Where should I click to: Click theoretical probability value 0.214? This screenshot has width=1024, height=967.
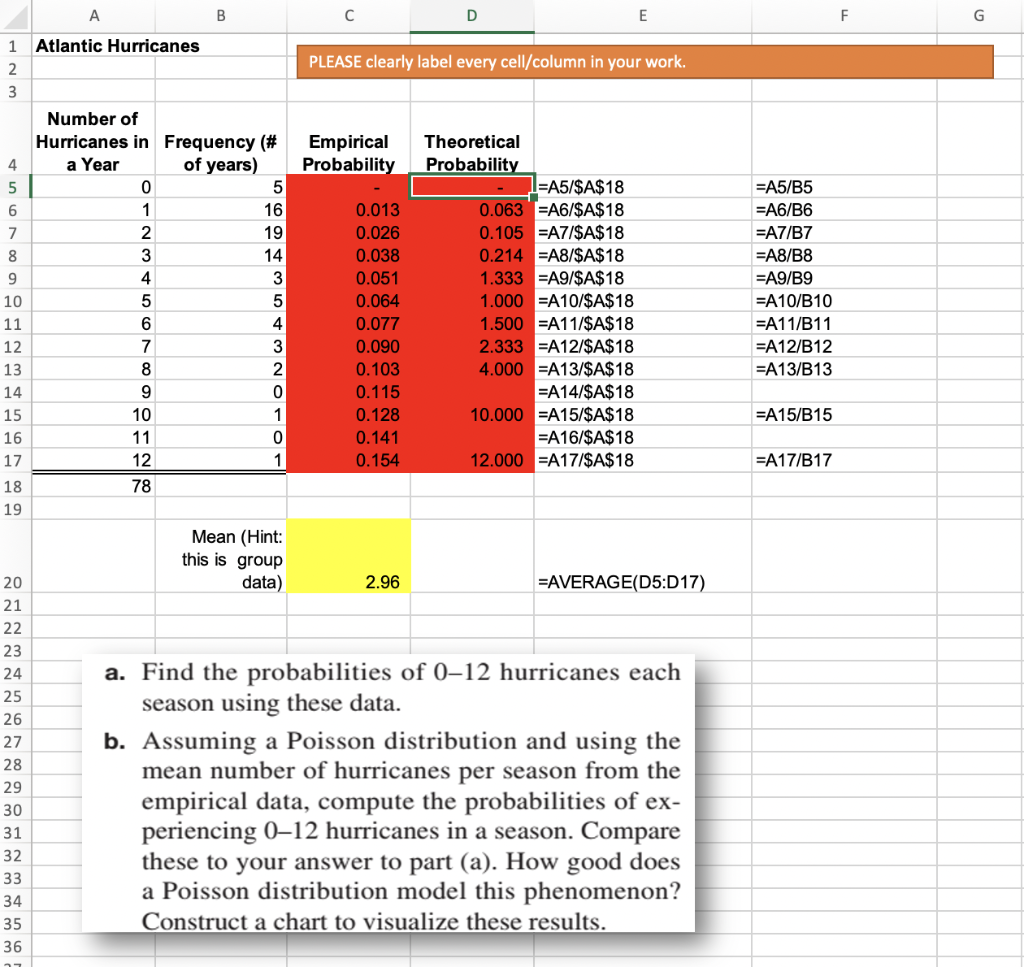pyautogui.click(x=501, y=256)
